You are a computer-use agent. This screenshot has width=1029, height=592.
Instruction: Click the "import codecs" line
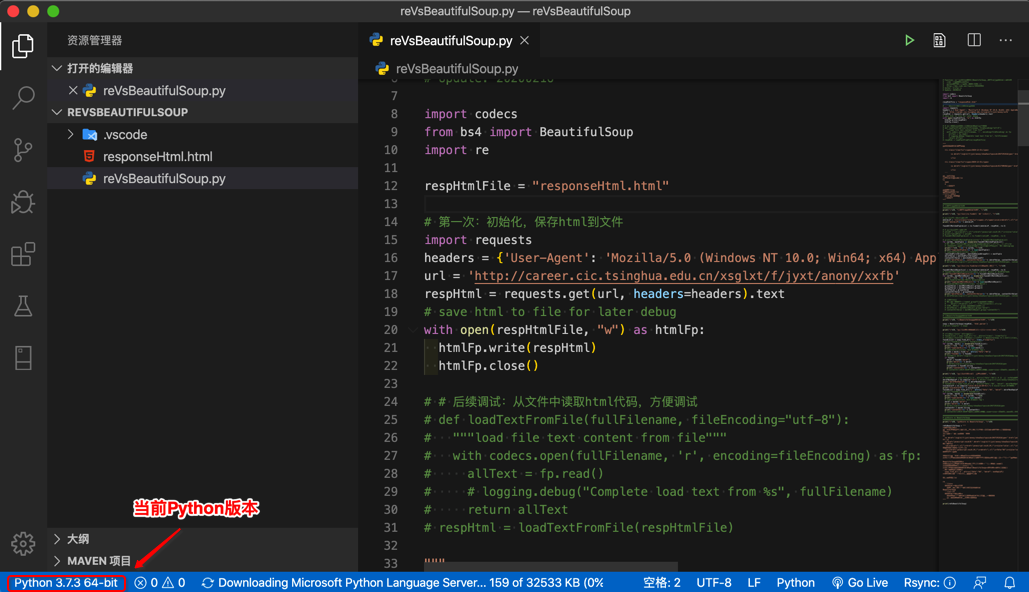(471, 114)
